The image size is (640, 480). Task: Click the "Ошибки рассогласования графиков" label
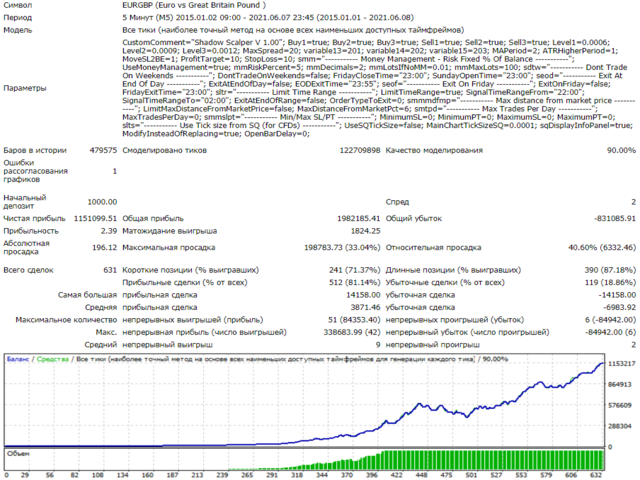click(x=36, y=171)
